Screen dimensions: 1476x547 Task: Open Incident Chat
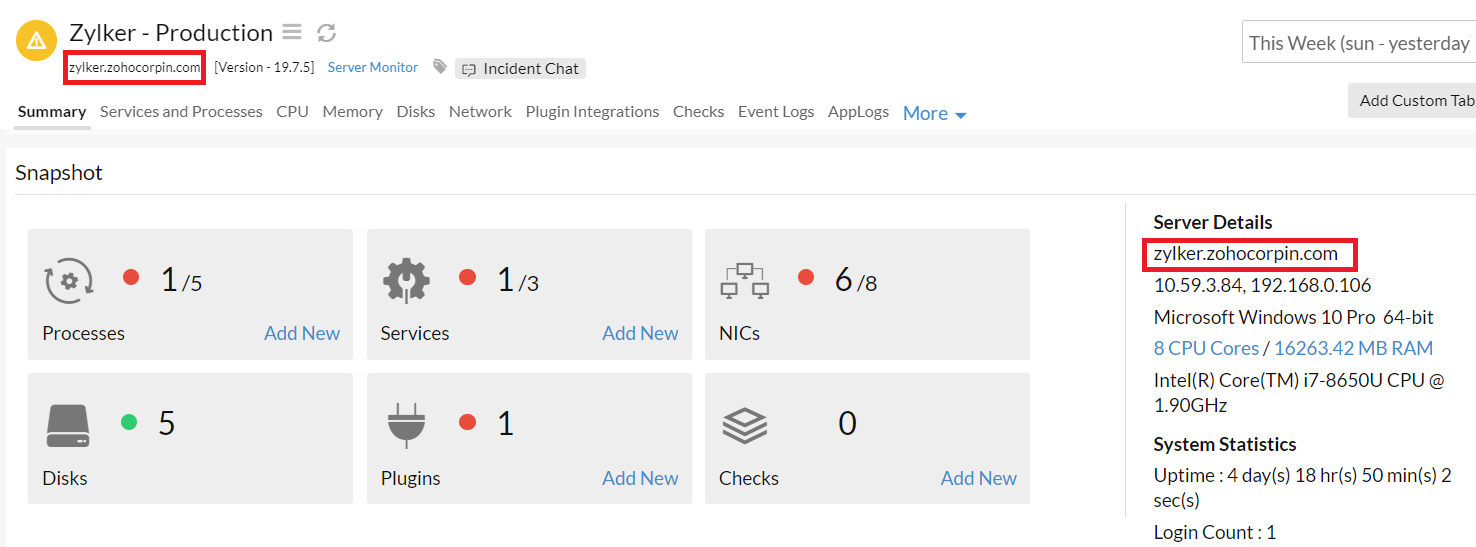point(520,69)
